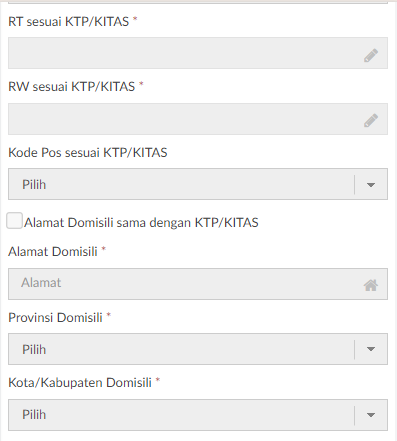Open the Kota/Kabupaten Domisili dropdown
The width and height of the screenshot is (397, 441).
(x=198, y=415)
